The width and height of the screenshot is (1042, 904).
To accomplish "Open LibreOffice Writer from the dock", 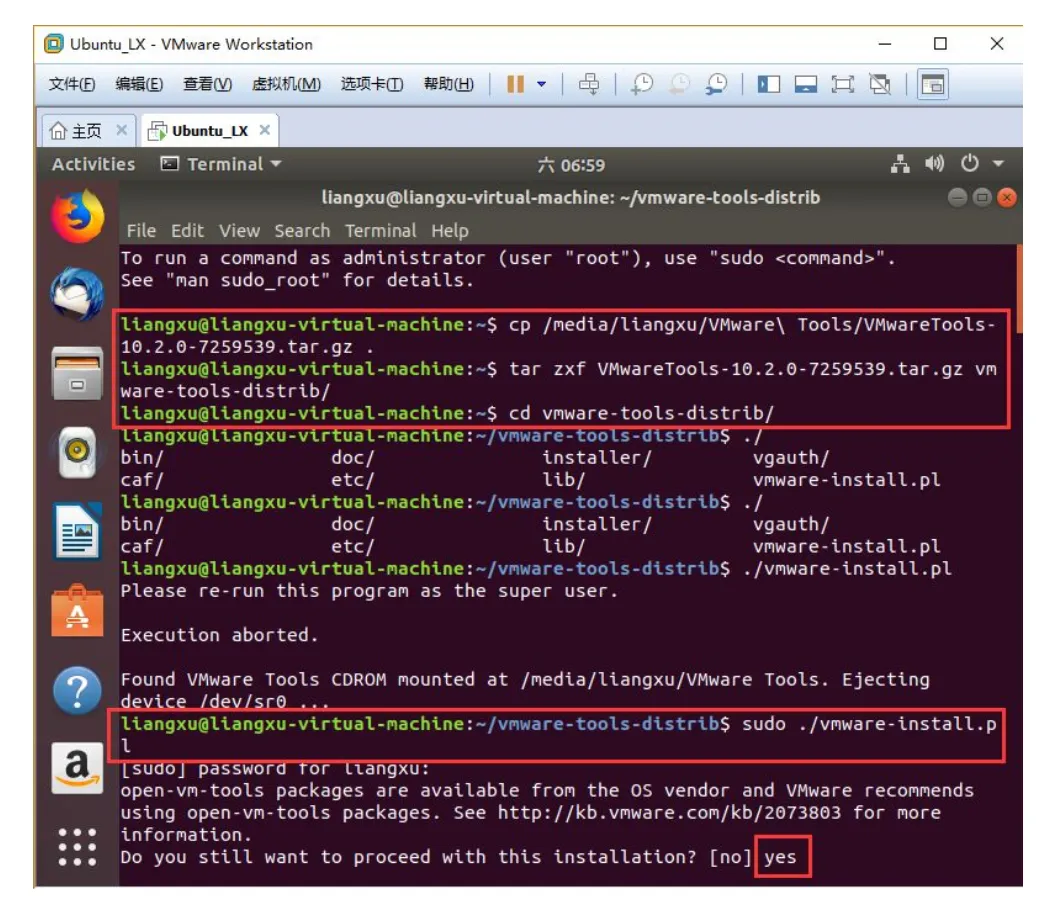I will [x=77, y=532].
